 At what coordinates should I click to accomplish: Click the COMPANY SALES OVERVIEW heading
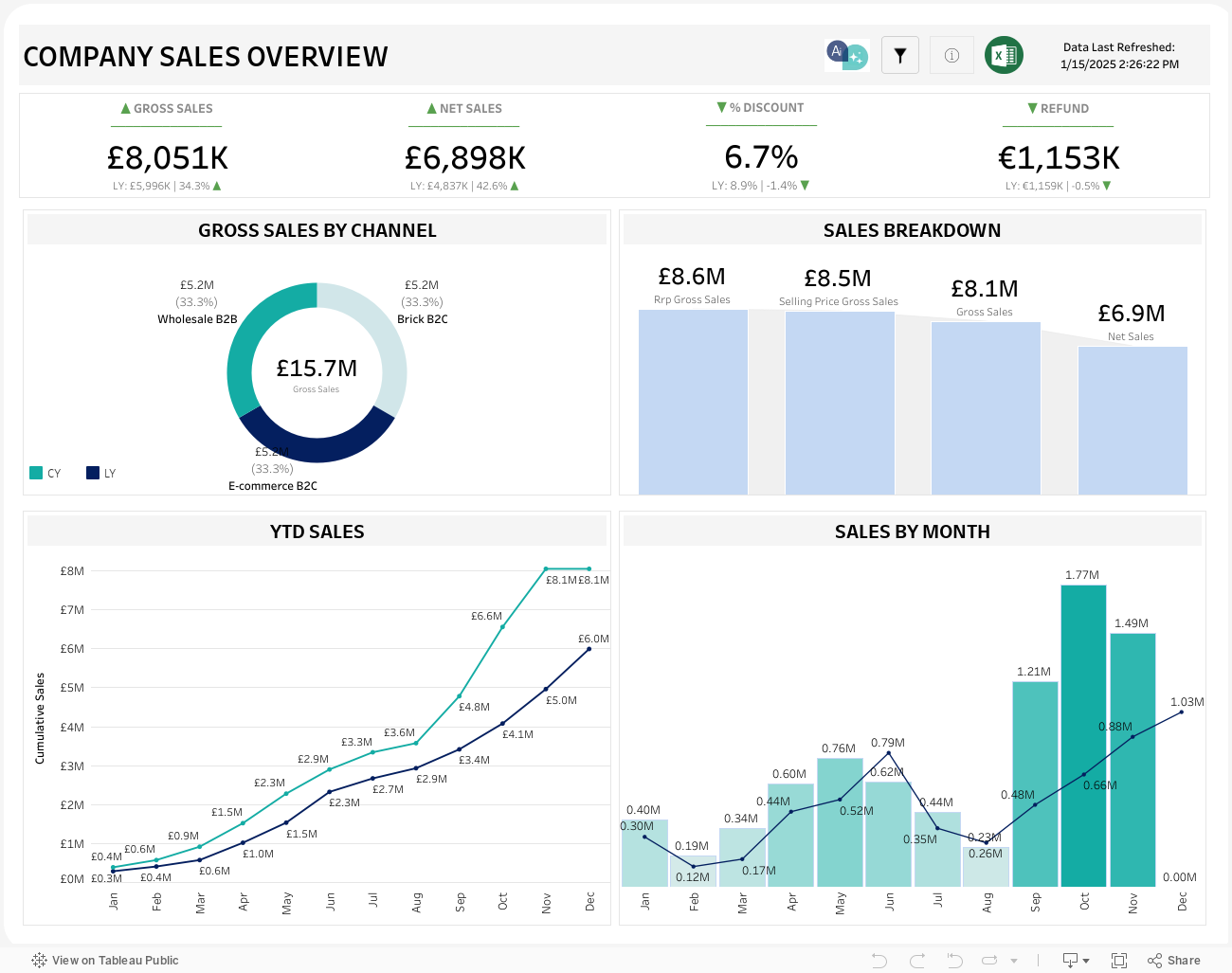click(x=206, y=57)
